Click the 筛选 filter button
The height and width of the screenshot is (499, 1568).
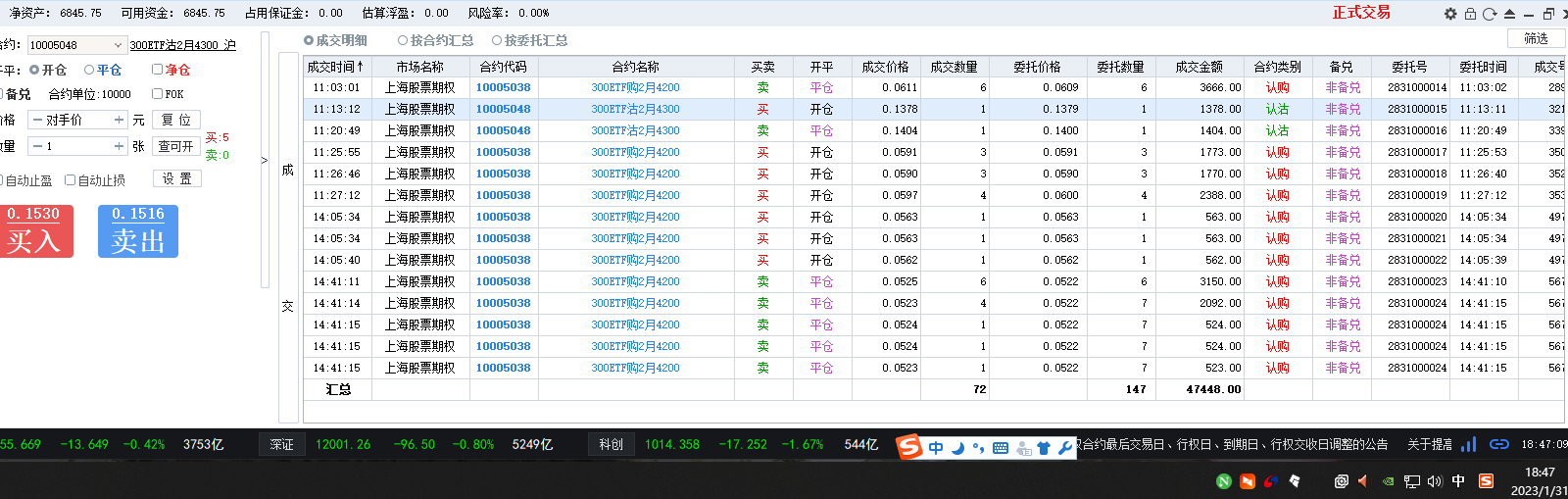1536,38
